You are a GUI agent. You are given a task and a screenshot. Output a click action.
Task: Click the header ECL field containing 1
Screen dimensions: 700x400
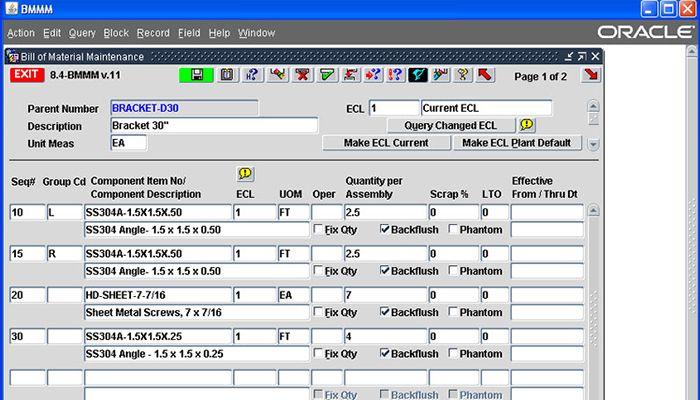coord(394,108)
